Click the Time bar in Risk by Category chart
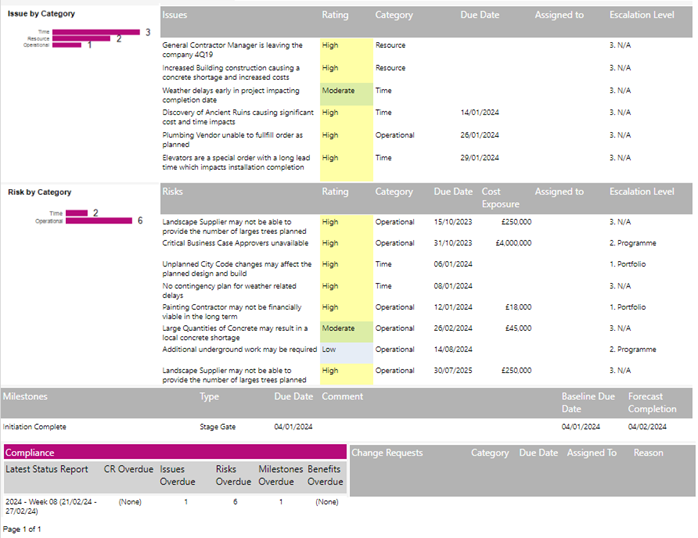 coord(76,213)
